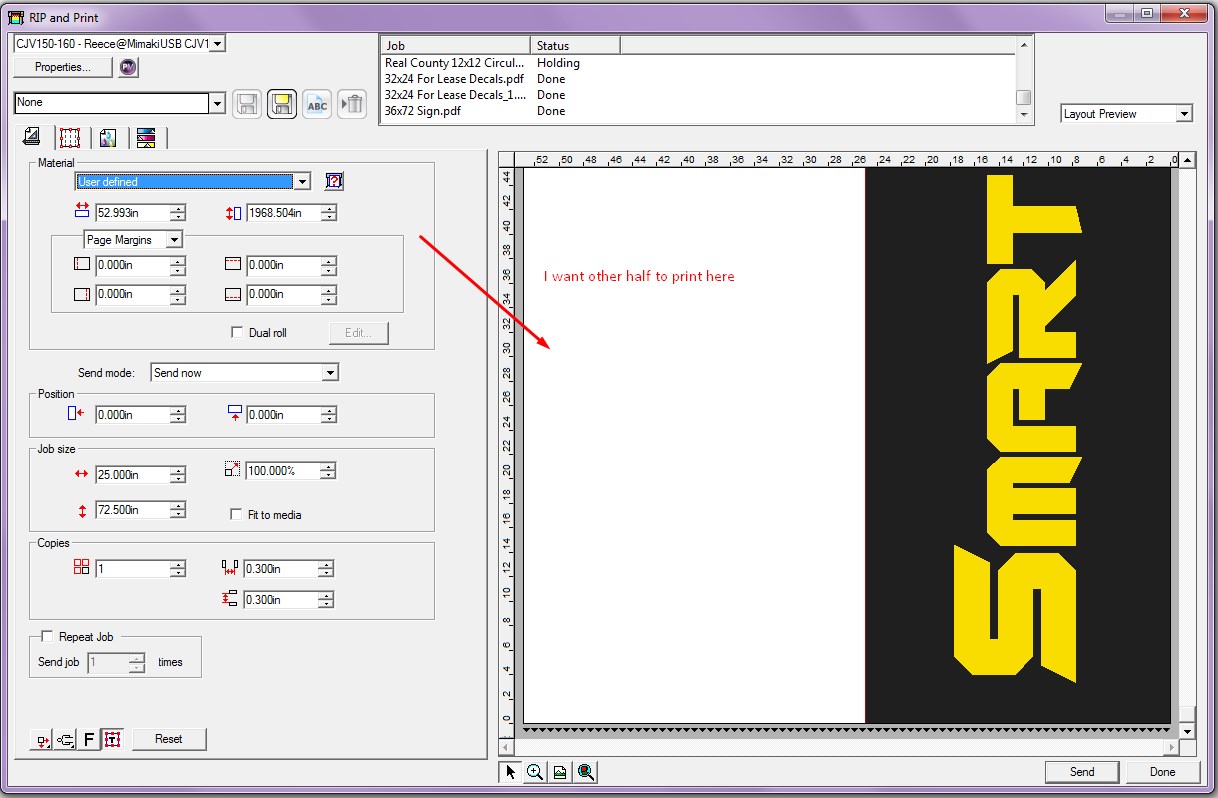Select the zoom-in magnifier tool
Screen dimensions: 1218x798
(535, 772)
